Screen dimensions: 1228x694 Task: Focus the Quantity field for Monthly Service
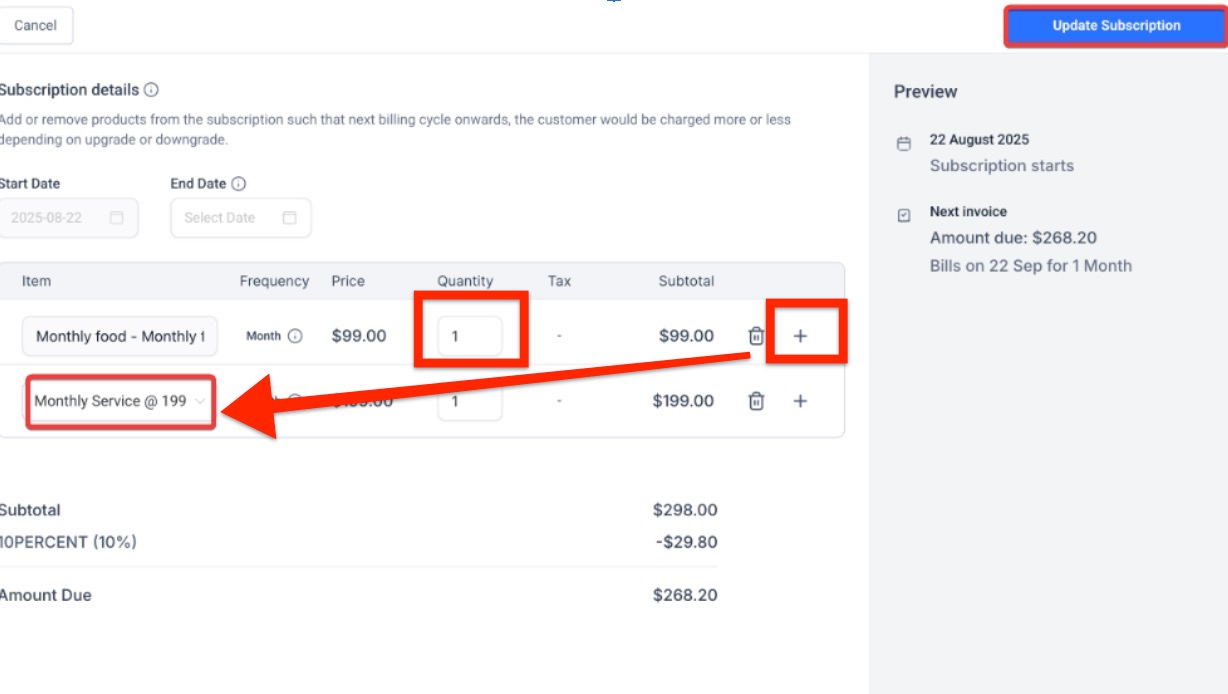[469, 401]
